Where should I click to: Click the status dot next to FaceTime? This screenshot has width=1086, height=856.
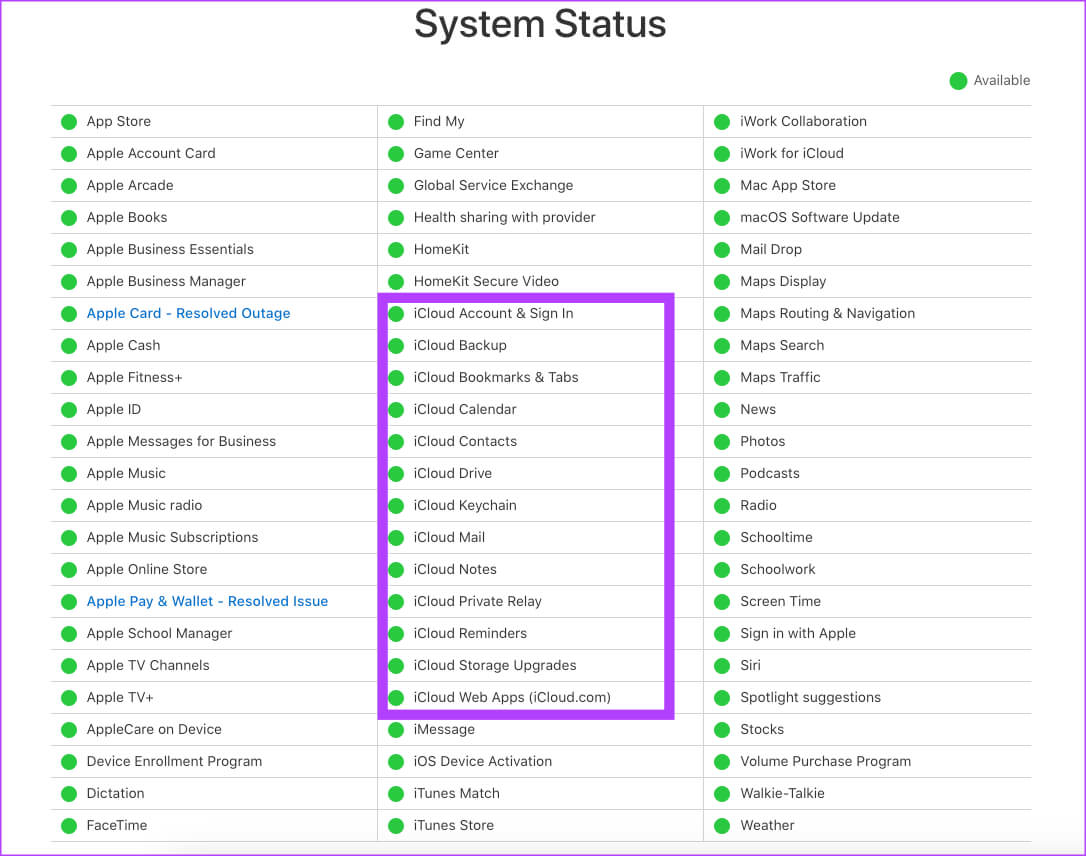coord(69,826)
